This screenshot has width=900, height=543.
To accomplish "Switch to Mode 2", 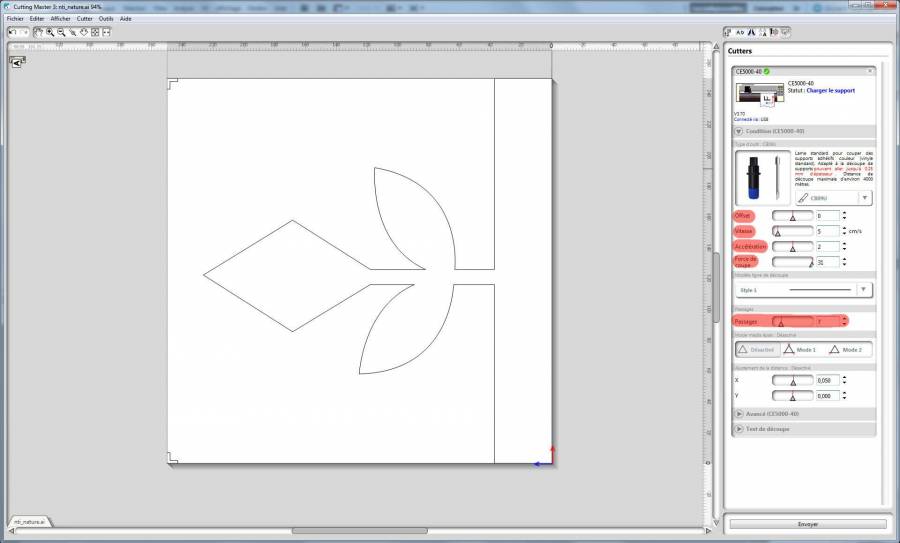I will (846, 349).
